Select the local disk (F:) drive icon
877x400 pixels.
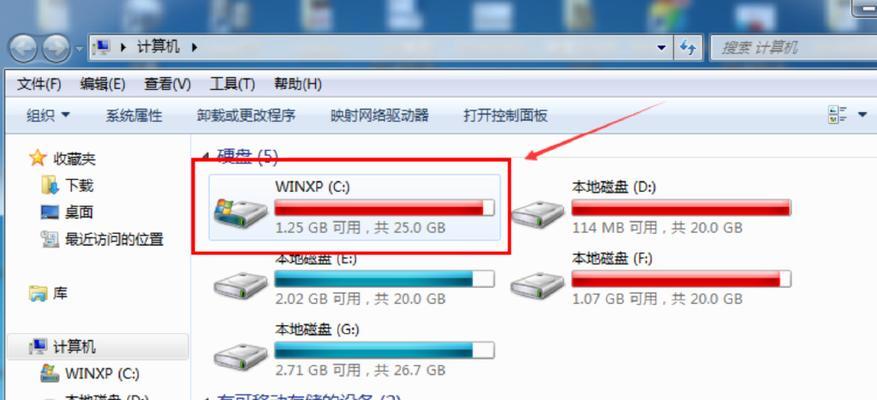(x=538, y=285)
